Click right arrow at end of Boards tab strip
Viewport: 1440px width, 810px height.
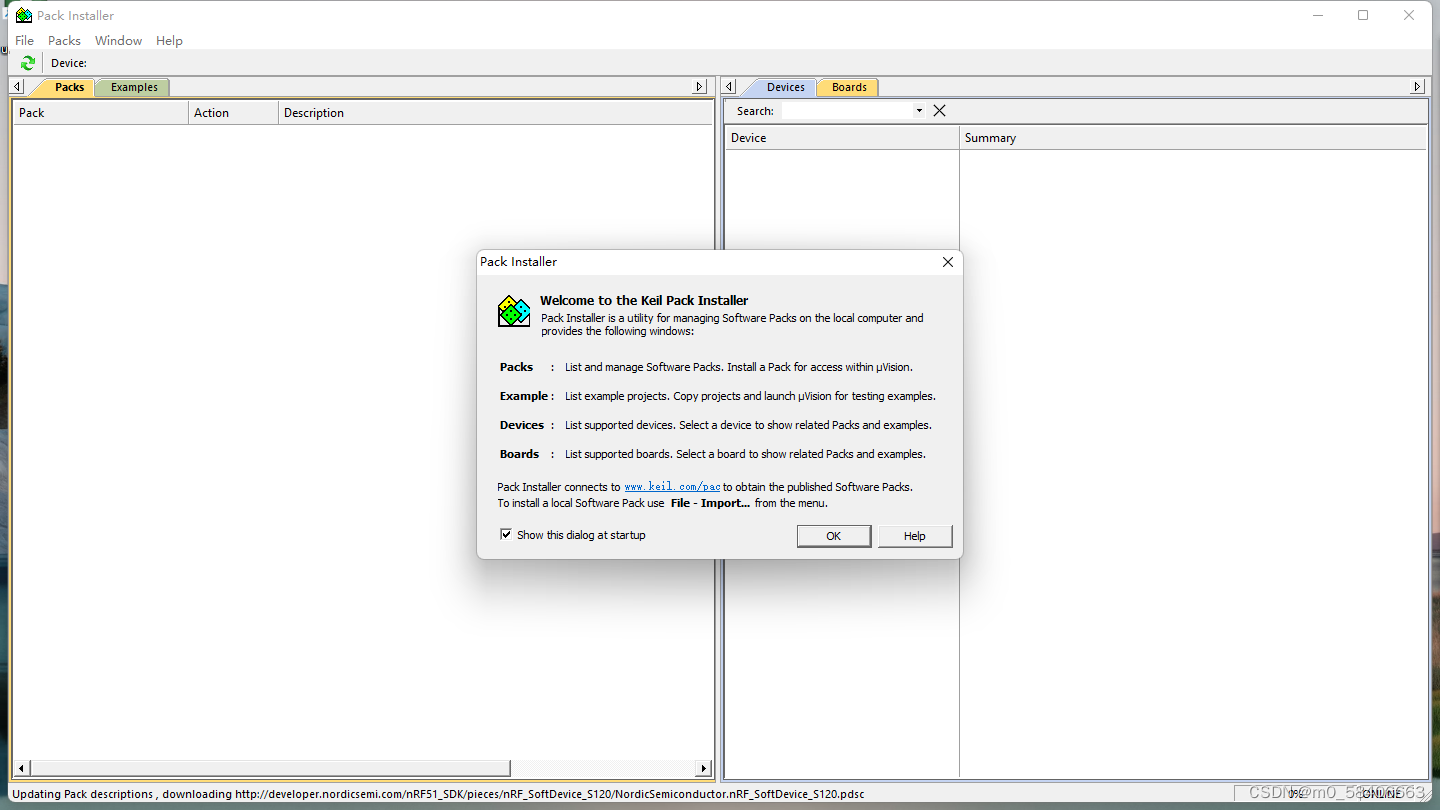(x=1417, y=87)
